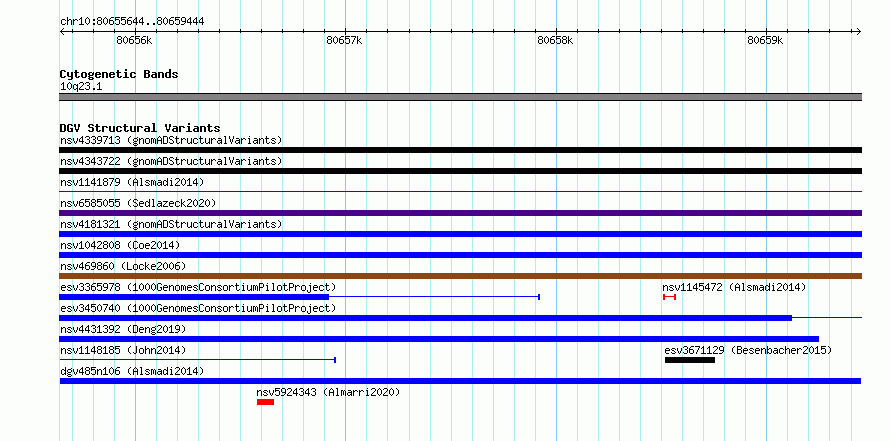This screenshot has height=441, width=890.
Task: Select the black bar under nsv4343722
Action: click(460, 171)
